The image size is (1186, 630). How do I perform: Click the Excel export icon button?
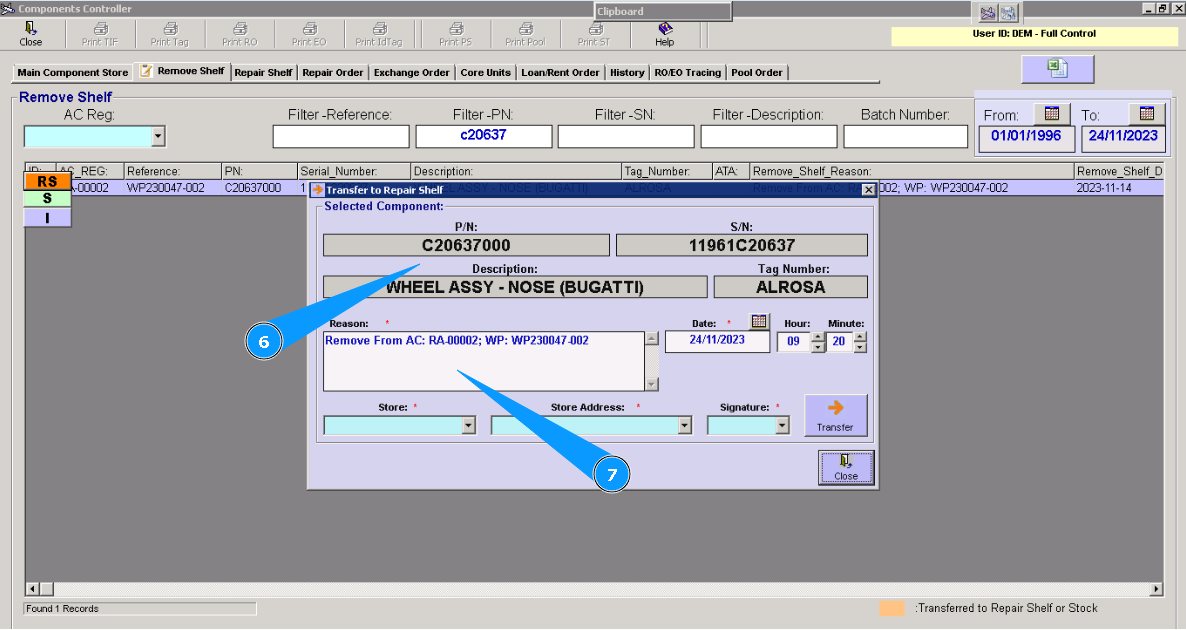pyautogui.click(x=1057, y=69)
